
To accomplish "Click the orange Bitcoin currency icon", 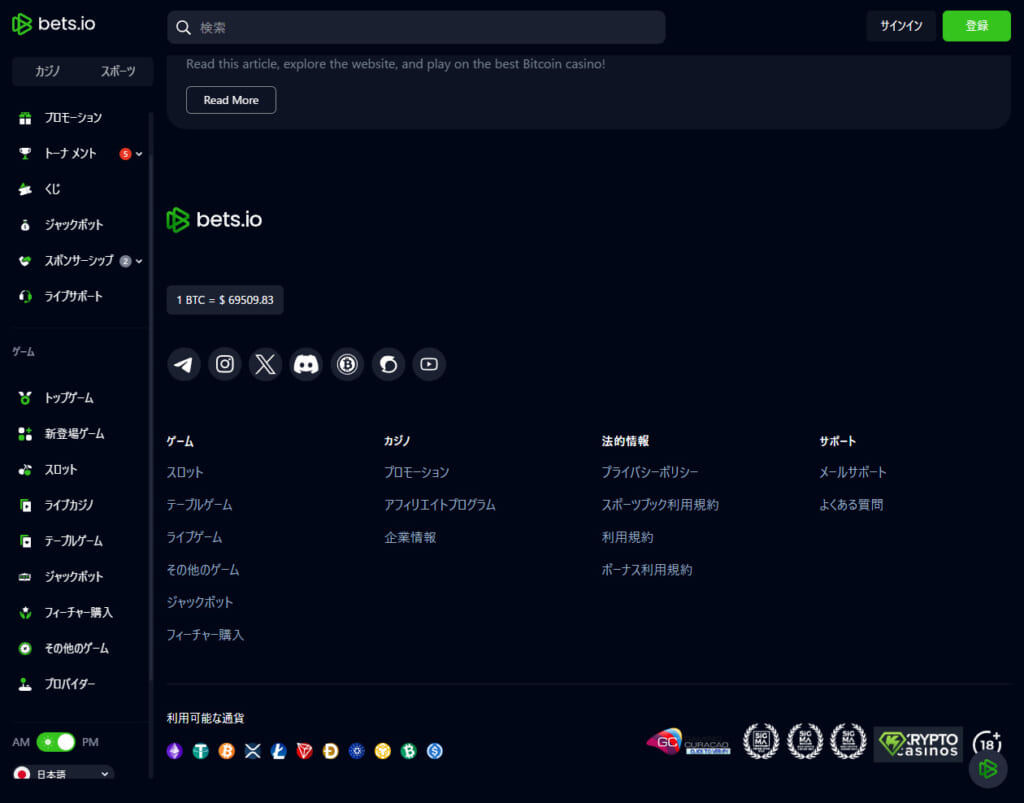I will pos(227,751).
